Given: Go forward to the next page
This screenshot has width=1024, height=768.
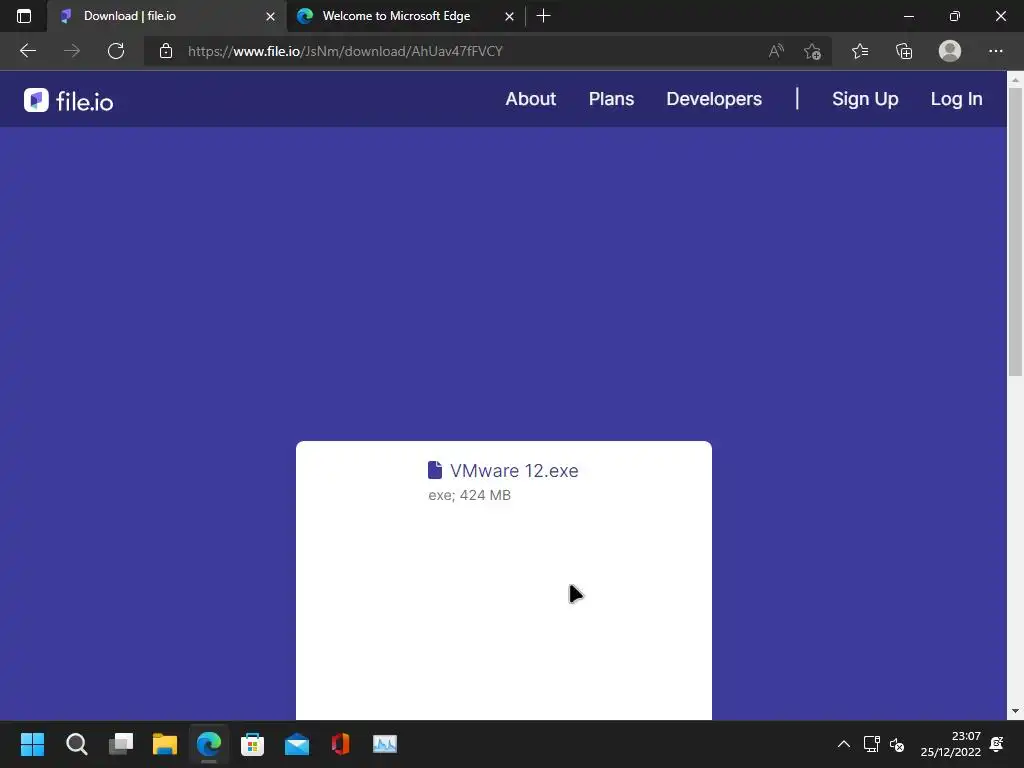Looking at the screenshot, I should click(72, 51).
